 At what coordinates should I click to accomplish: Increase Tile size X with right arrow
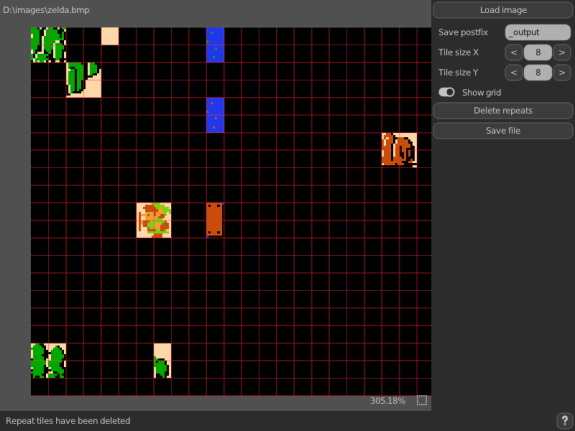[x=562, y=52]
